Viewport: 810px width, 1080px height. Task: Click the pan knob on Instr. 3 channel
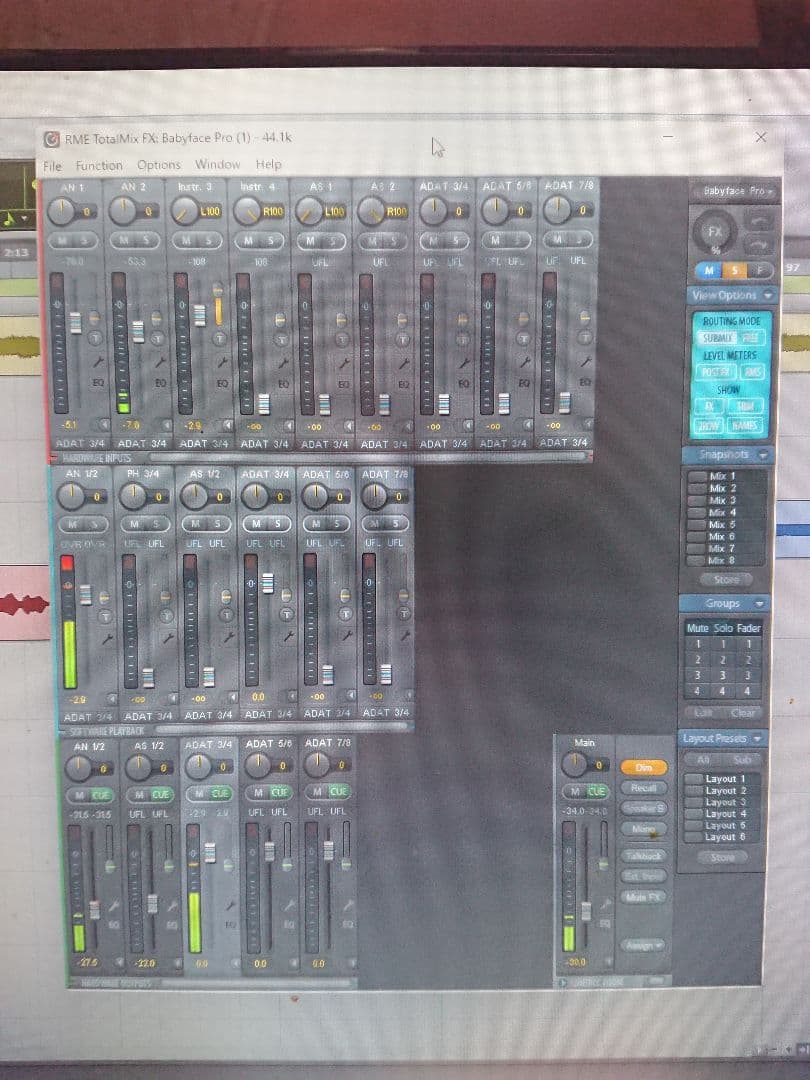click(x=183, y=210)
